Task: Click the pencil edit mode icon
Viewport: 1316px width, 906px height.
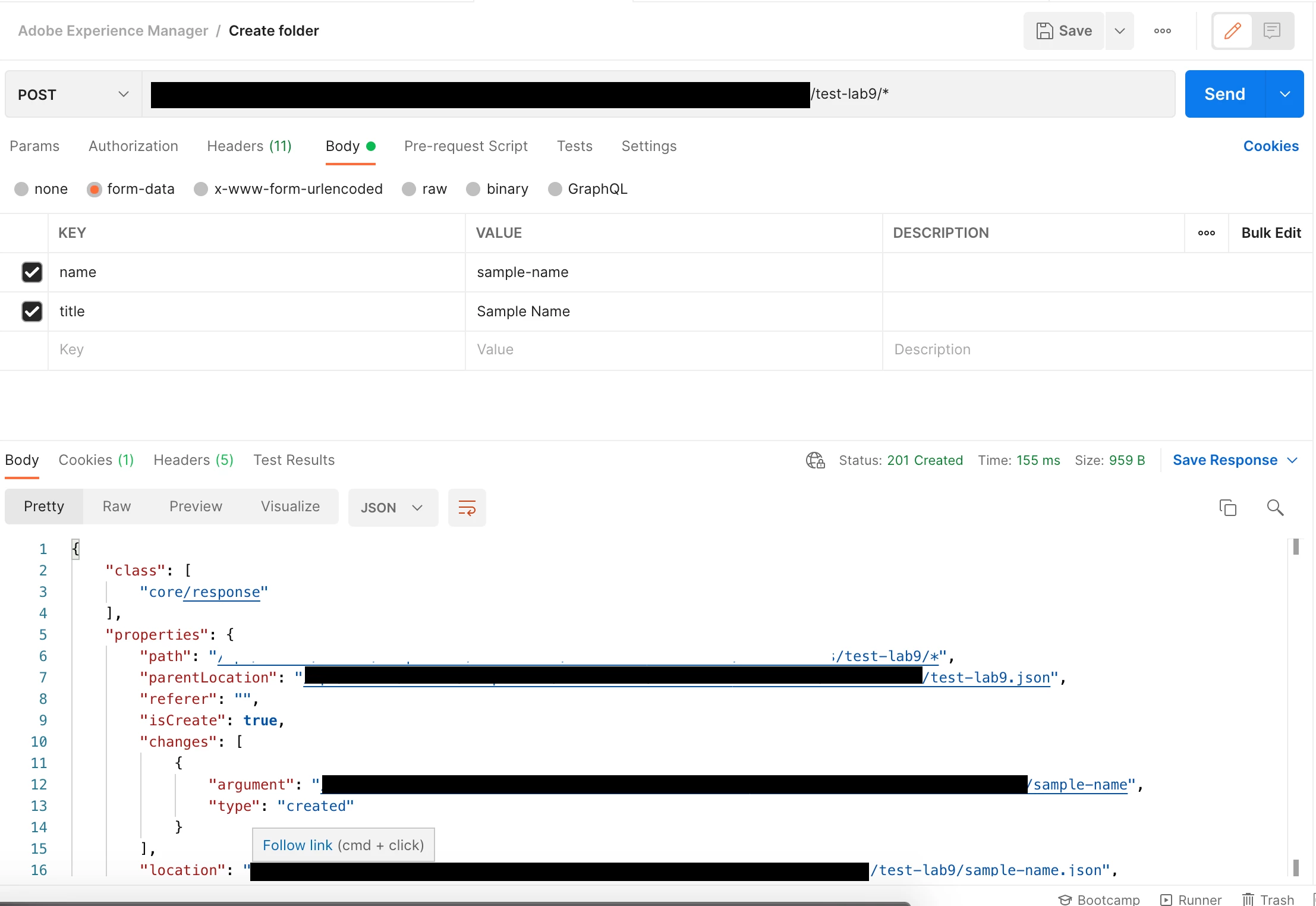Action: pos(1232,30)
